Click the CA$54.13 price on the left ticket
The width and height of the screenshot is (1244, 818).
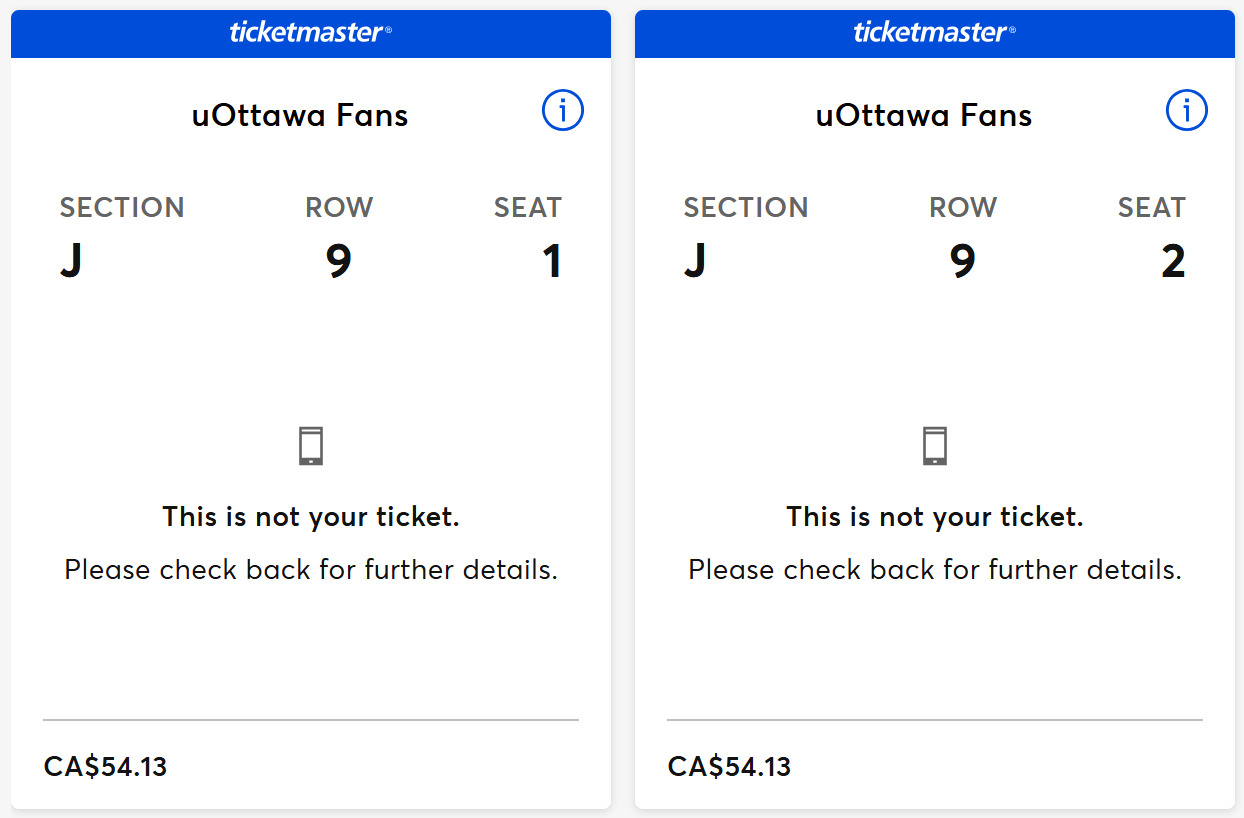(106, 766)
